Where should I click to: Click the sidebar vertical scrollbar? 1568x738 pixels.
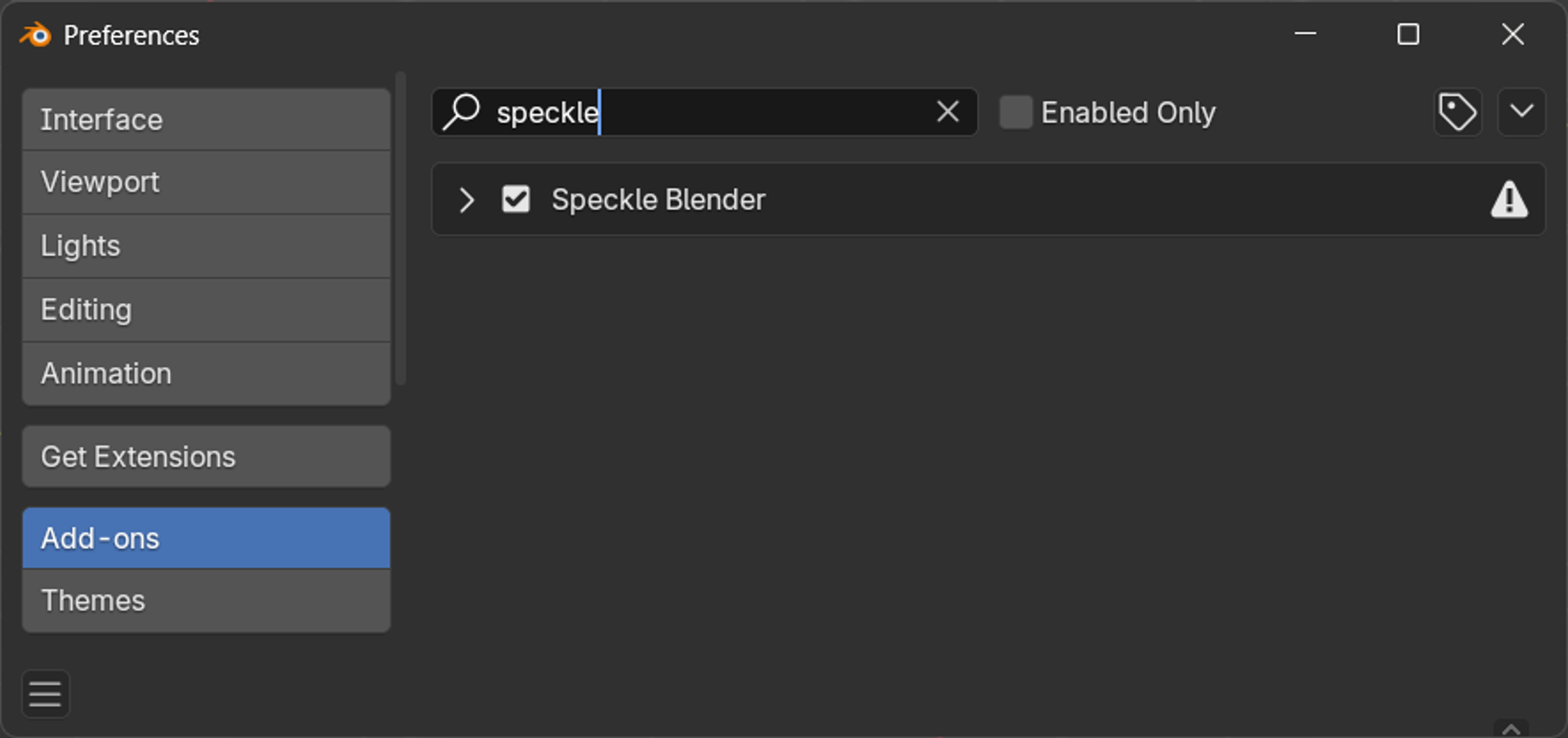click(400, 228)
